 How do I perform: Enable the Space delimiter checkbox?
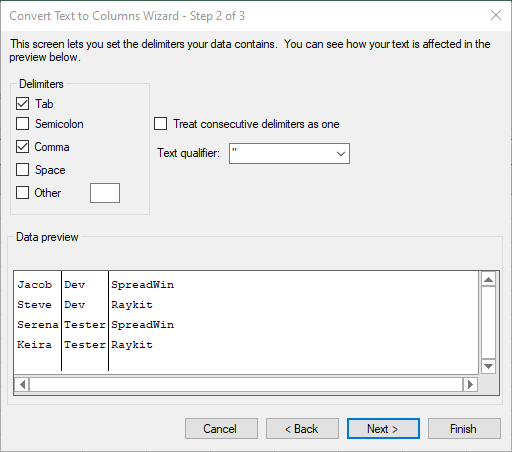coord(22,170)
